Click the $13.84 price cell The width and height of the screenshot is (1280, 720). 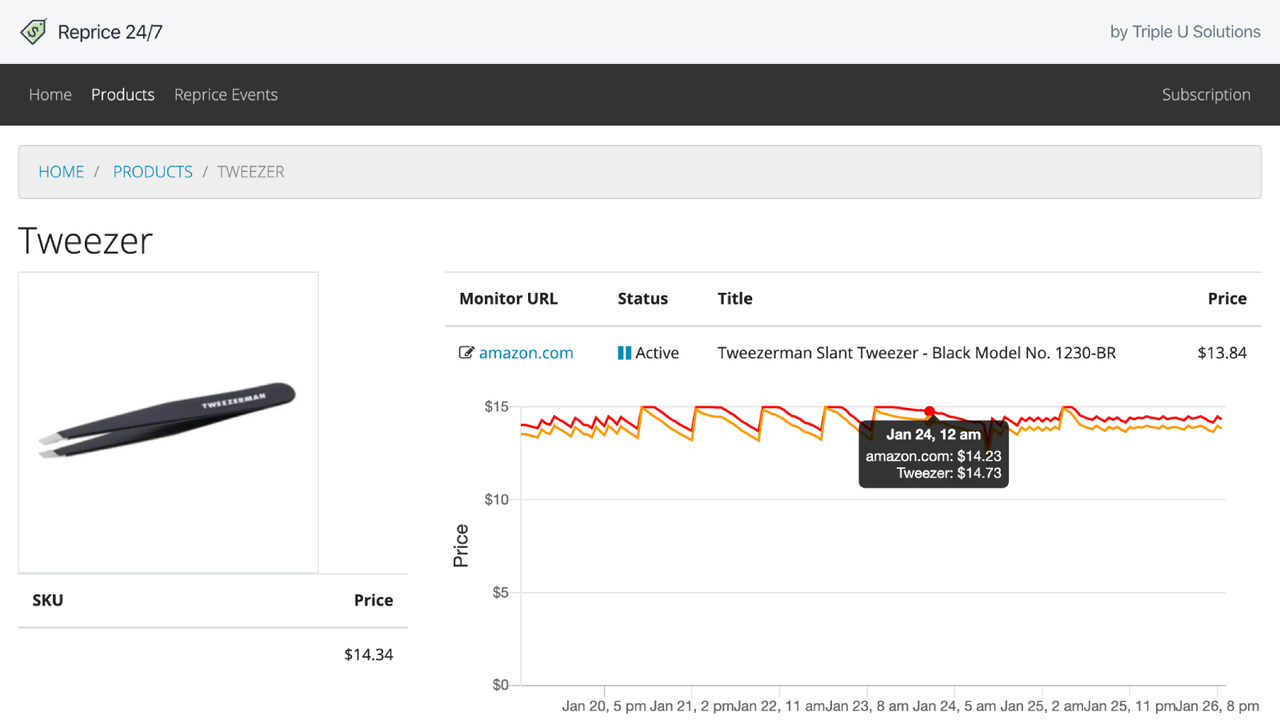[x=1222, y=352]
